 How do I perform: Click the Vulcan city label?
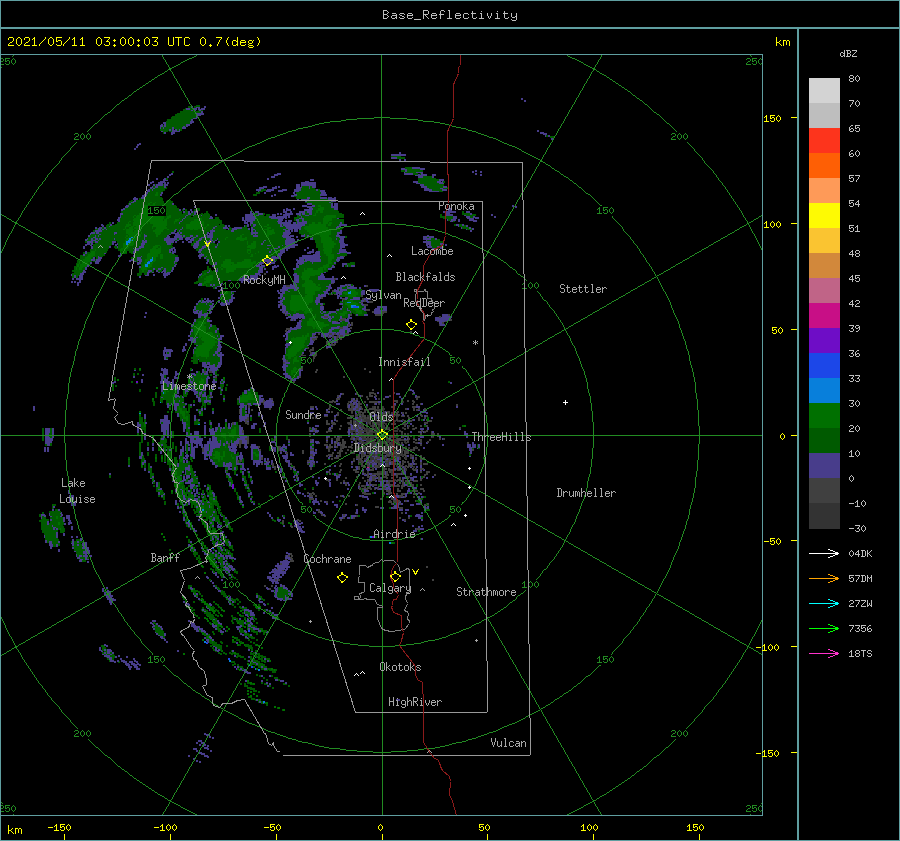[508, 743]
